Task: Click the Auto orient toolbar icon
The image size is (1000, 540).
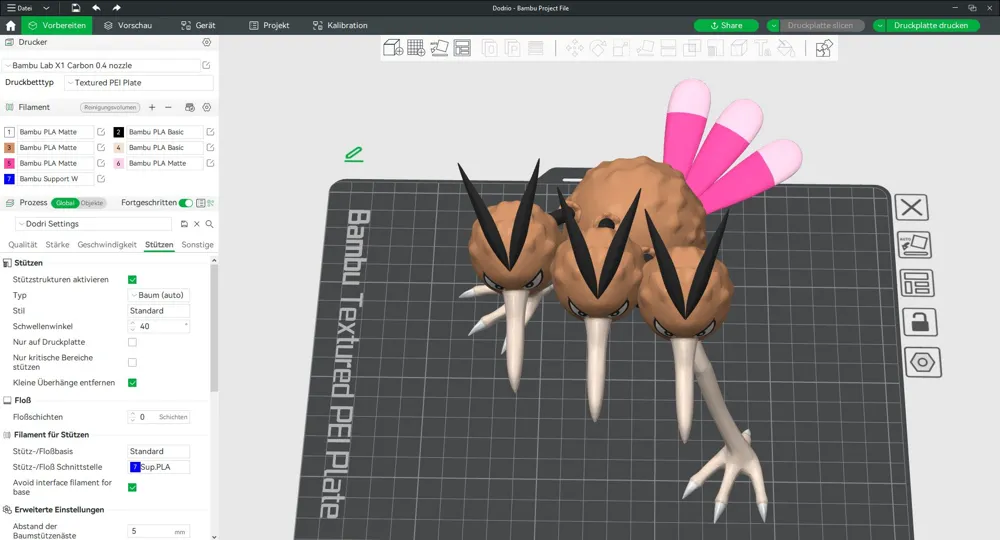Action: (439, 48)
